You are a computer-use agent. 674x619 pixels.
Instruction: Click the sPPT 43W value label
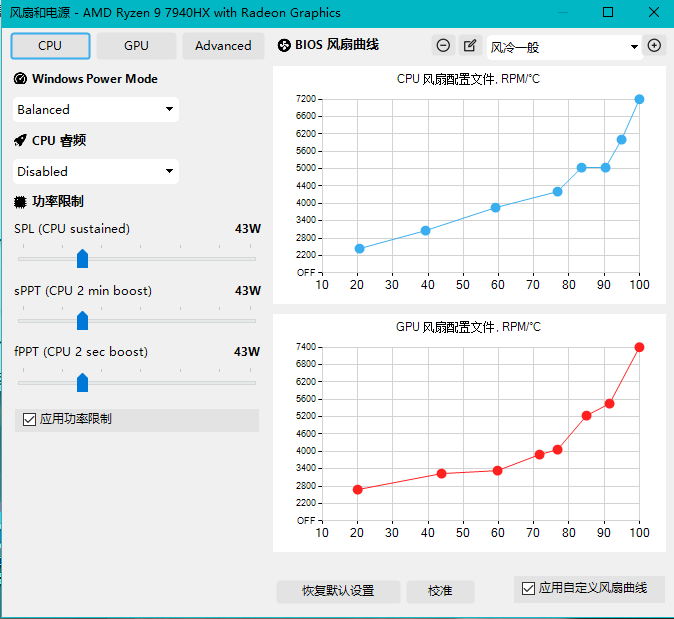(248, 291)
